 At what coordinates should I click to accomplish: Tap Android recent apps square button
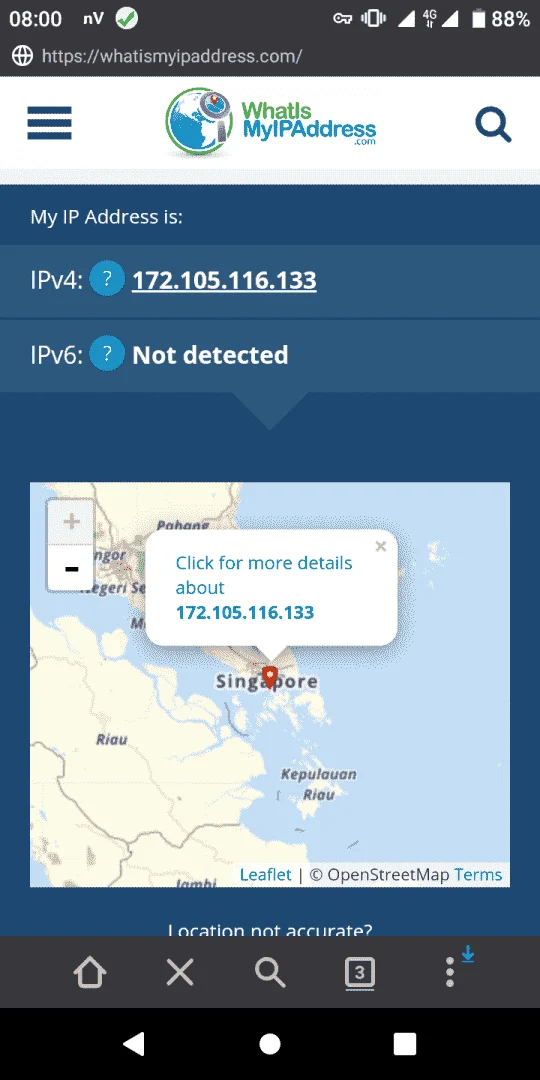[x=405, y=1043]
